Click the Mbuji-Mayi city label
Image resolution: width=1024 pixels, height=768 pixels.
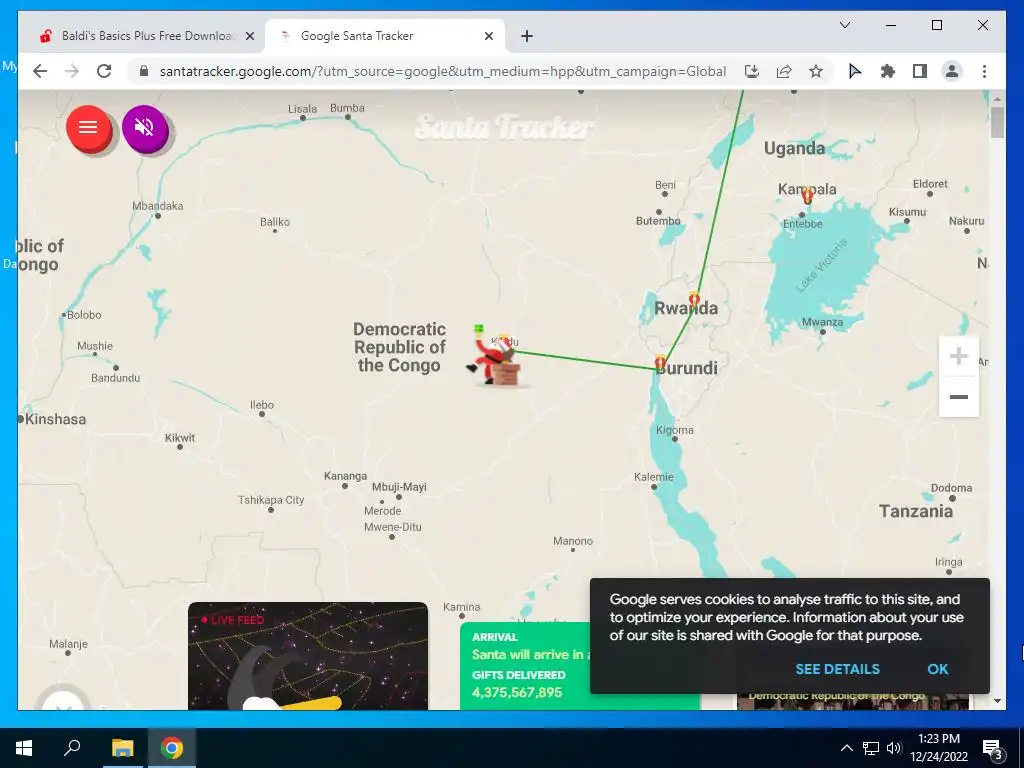(399, 487)
